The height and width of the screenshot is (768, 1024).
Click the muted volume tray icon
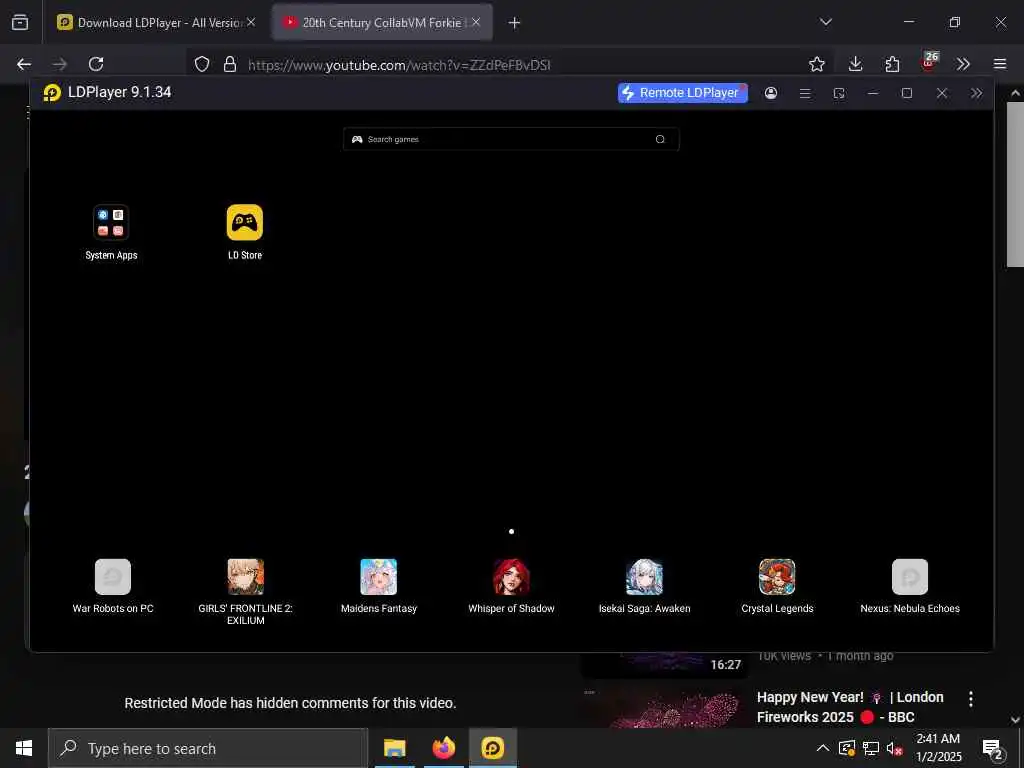click(x=894, y=748)
